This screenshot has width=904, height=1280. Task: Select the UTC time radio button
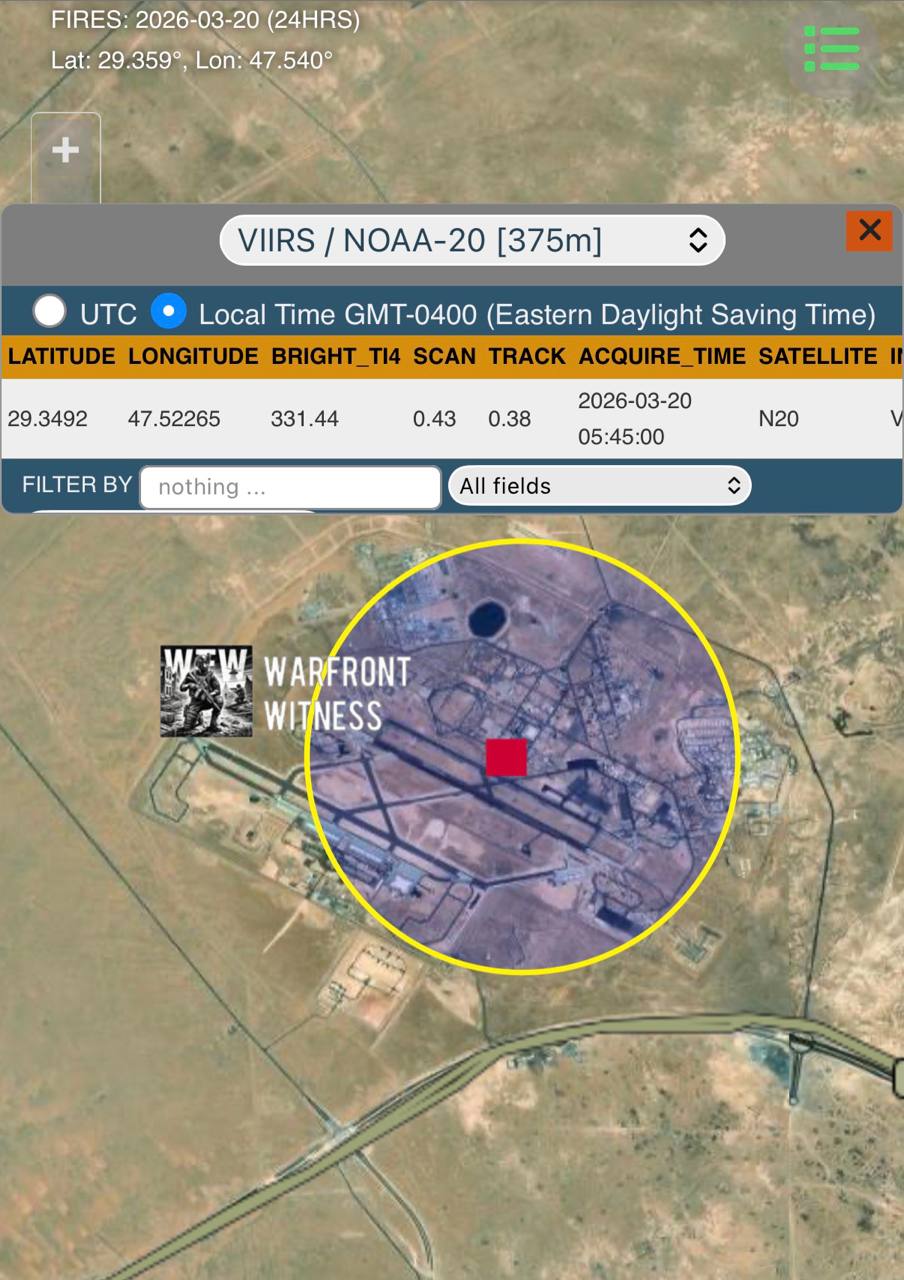pyautogui.click(x=49, y=311)
